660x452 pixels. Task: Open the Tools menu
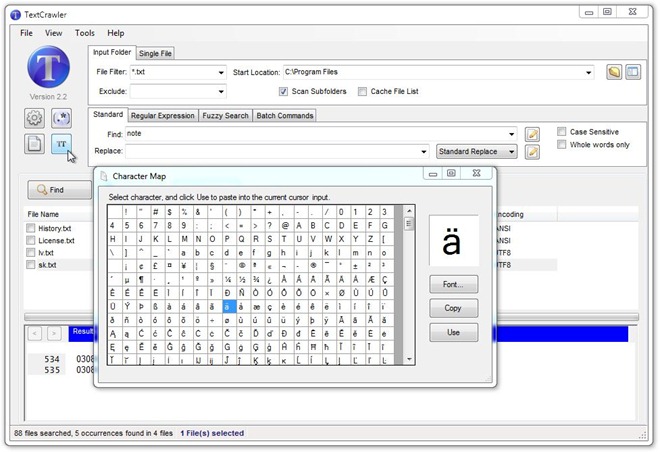tap(85, 33)
